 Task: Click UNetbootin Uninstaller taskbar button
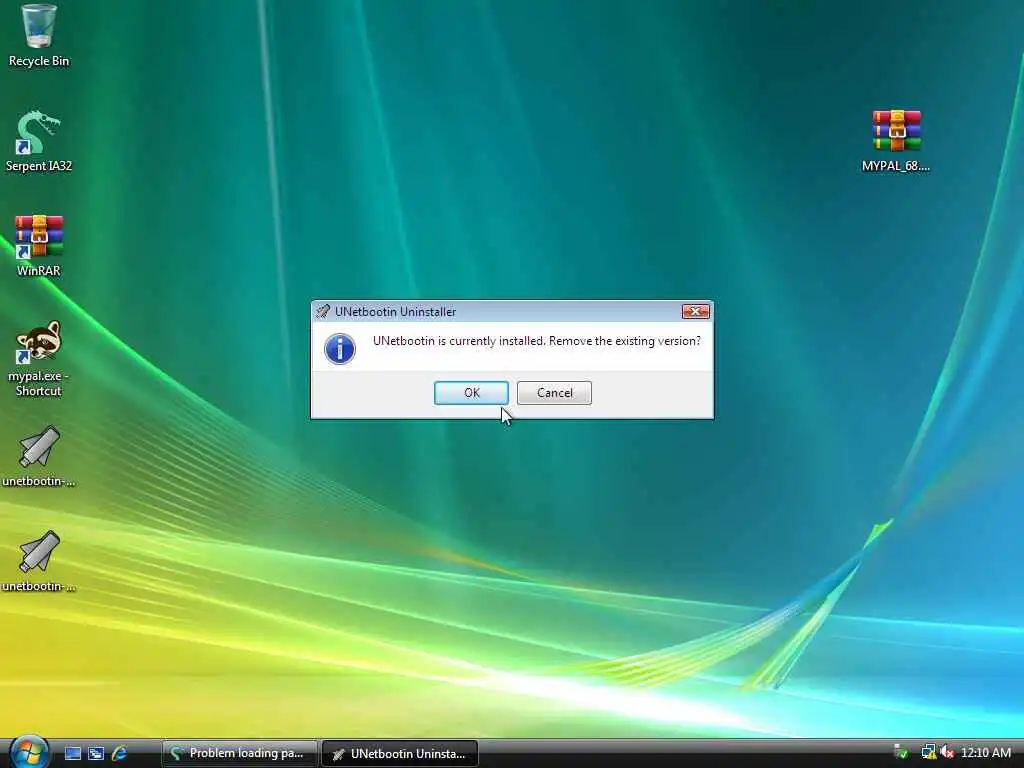(400, 754)
